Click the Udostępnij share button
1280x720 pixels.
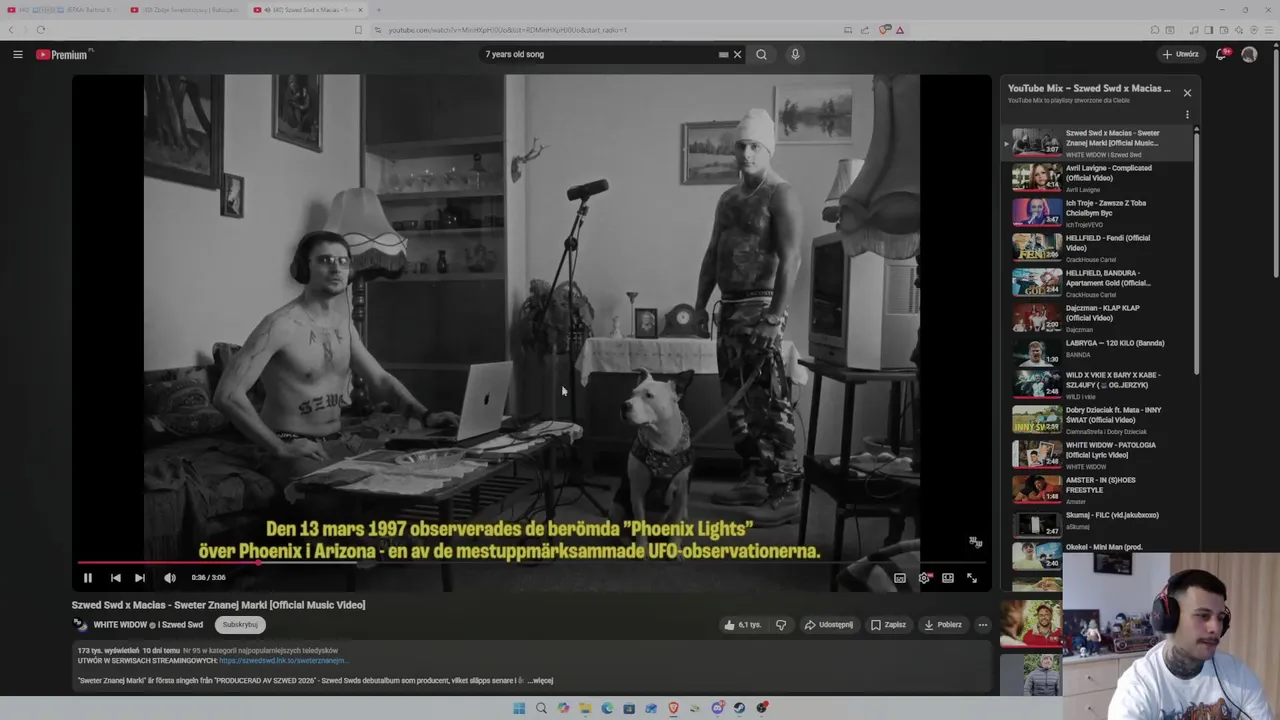click(829, 625)
